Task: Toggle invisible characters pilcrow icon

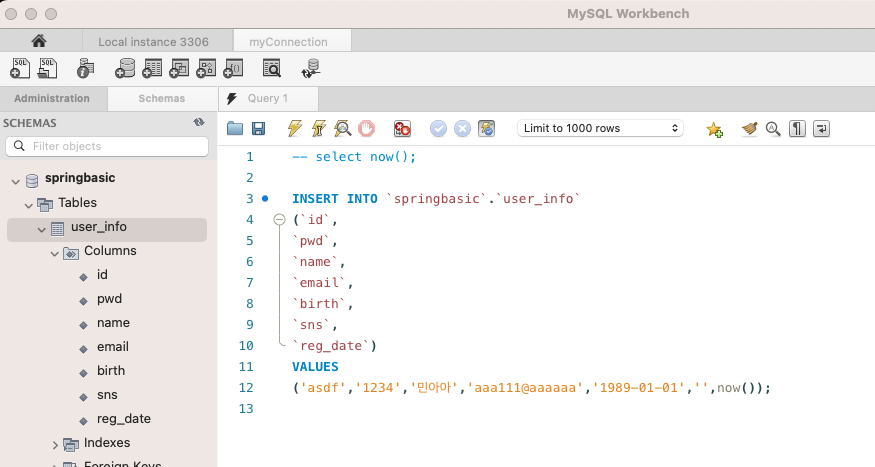Action: (797, 129)
